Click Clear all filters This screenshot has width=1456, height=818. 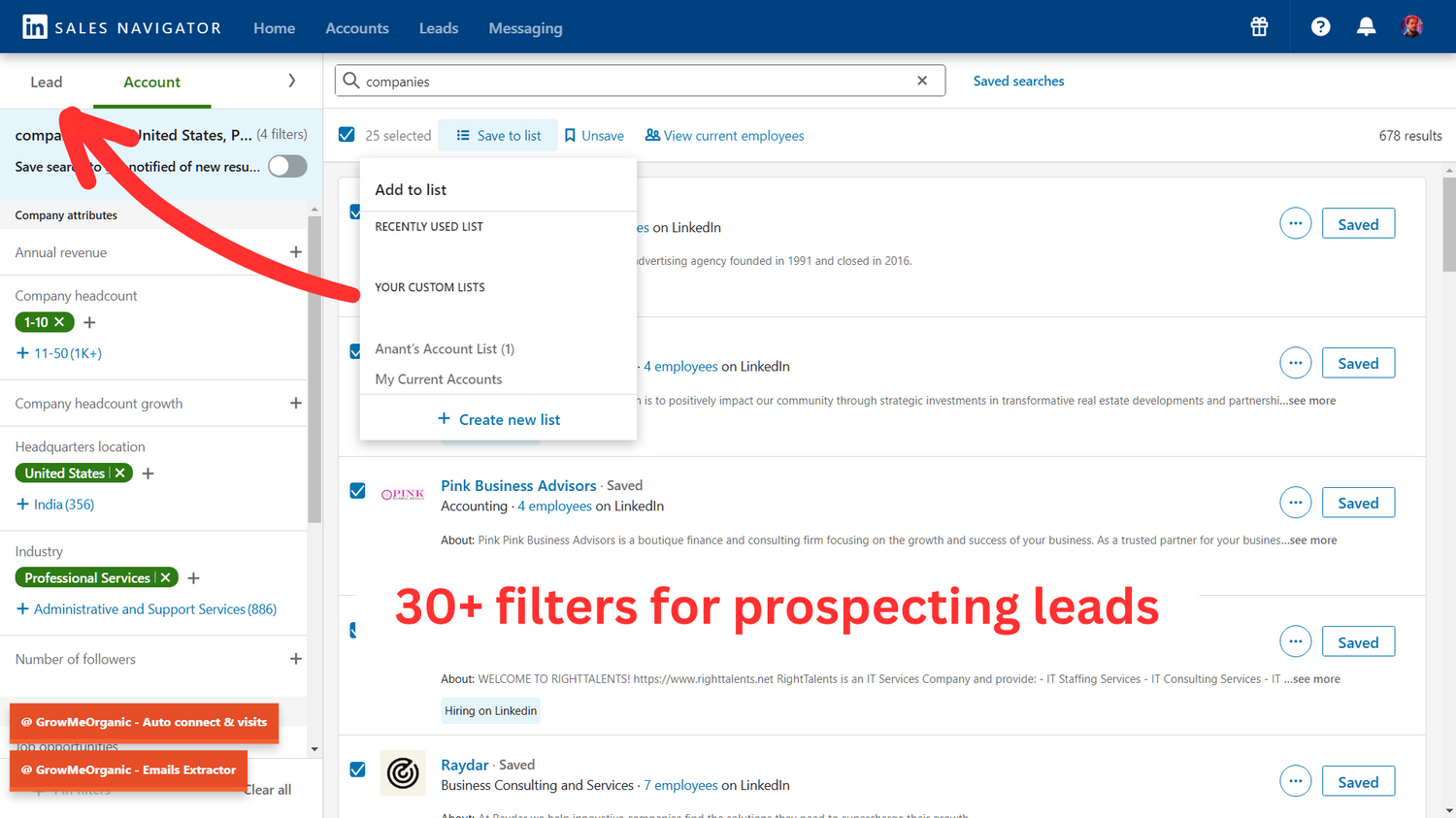click(268, 790)
